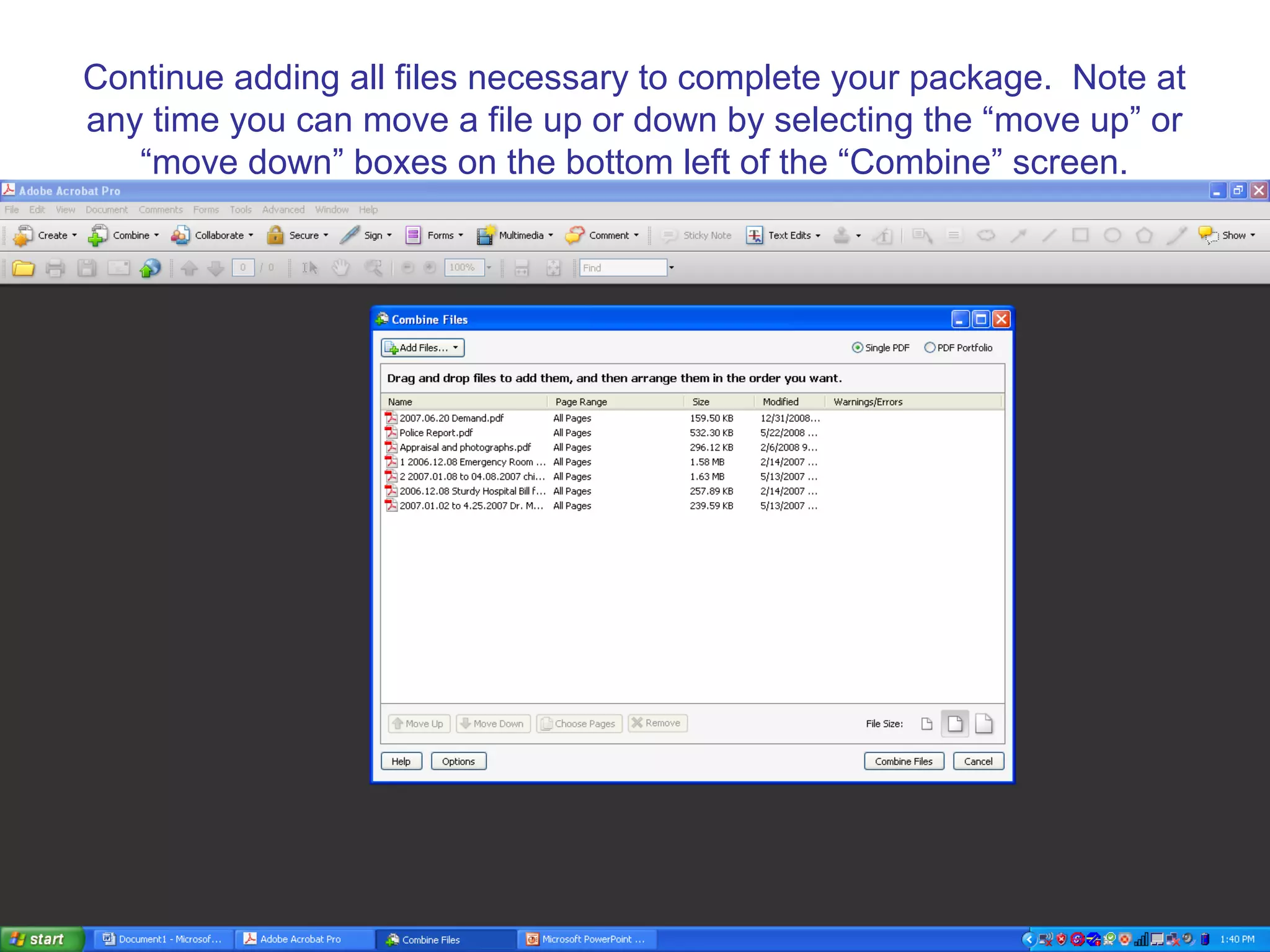Click the Choose Pages button
The image size is (1270, 952).
[579, 723]
